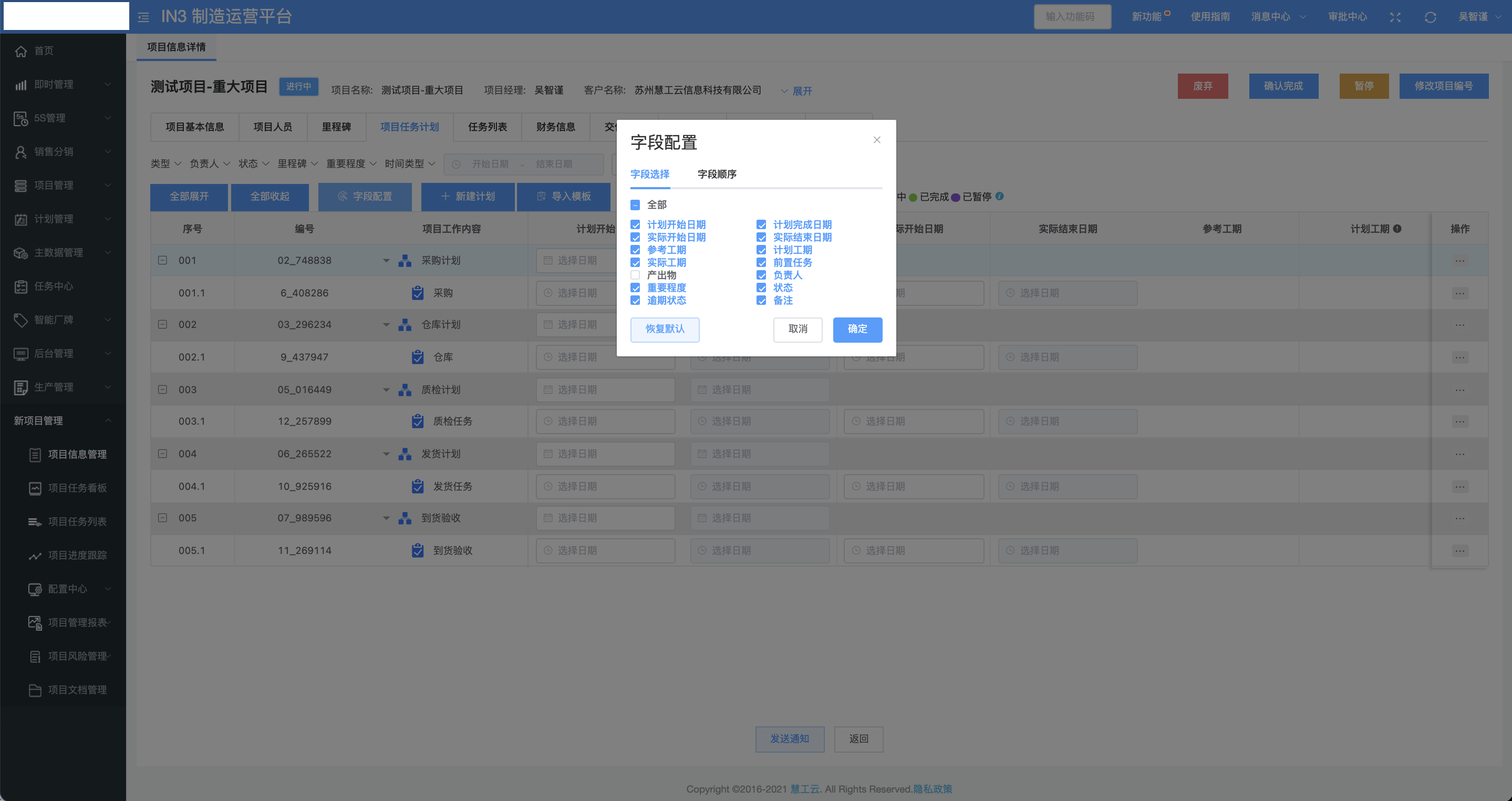This screenshot has width=1512, height=801.
Task: Click the more-actions dots in row 001.1
Action: pos(1460,293)
